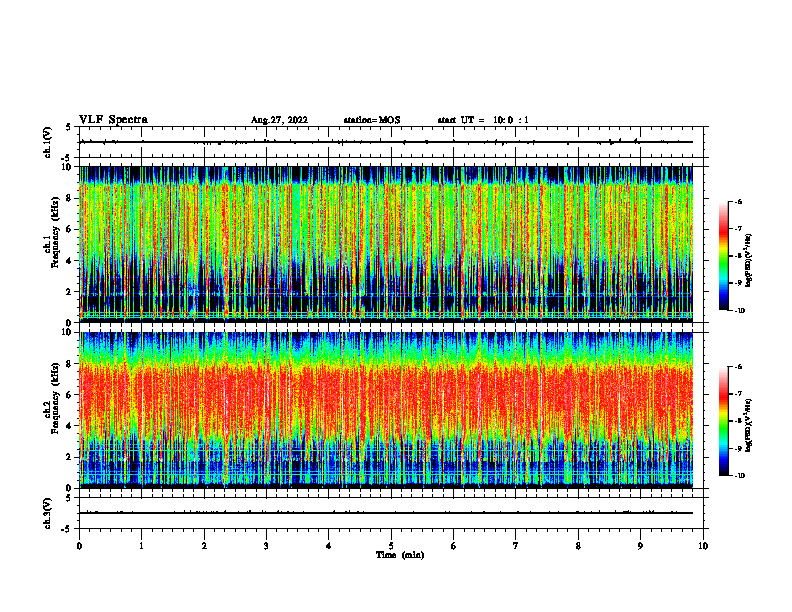Click the "-9" tick on ch.2 color bar
The height and width of the screenshot is (612, 792).
737,448
